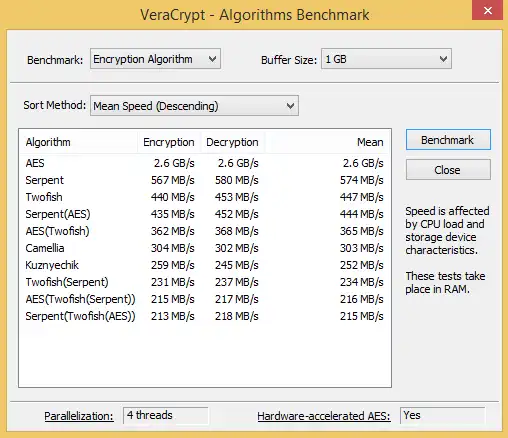This screenshot has width=508, height=438.
Task: Open the Sort Method dropdown
Action: point(194,106)
